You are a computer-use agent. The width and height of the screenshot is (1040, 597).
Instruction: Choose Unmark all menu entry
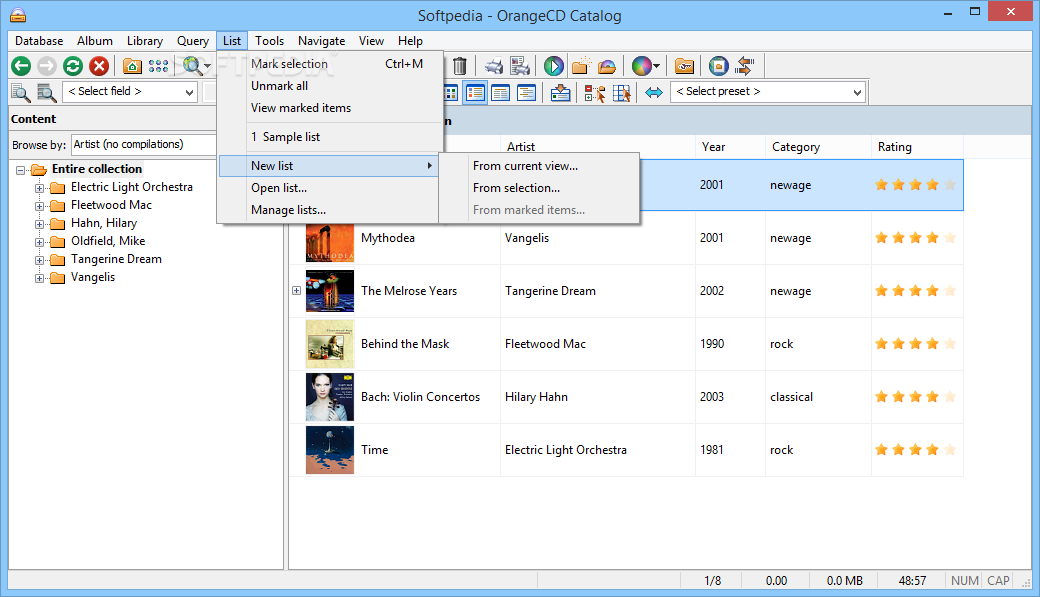pos(331,86)
